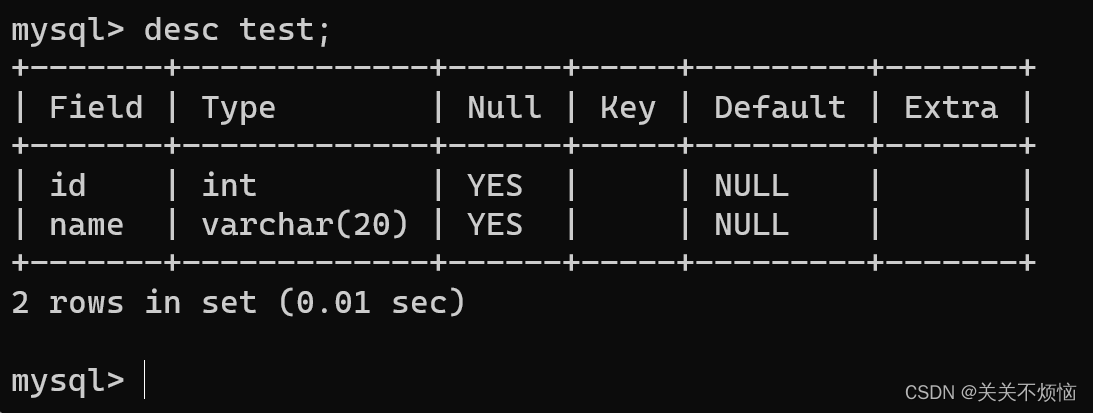
Task: Click the CSDN watermark text
Action: pyautogui.click(x=991, y=393)
